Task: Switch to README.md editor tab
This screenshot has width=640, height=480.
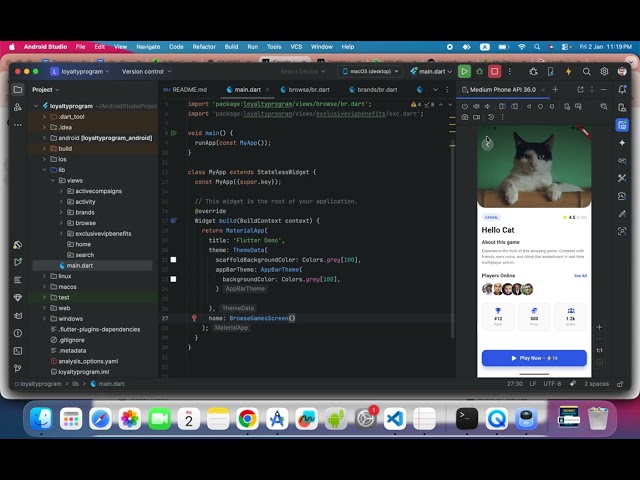Action: click(x=185, y=89)
